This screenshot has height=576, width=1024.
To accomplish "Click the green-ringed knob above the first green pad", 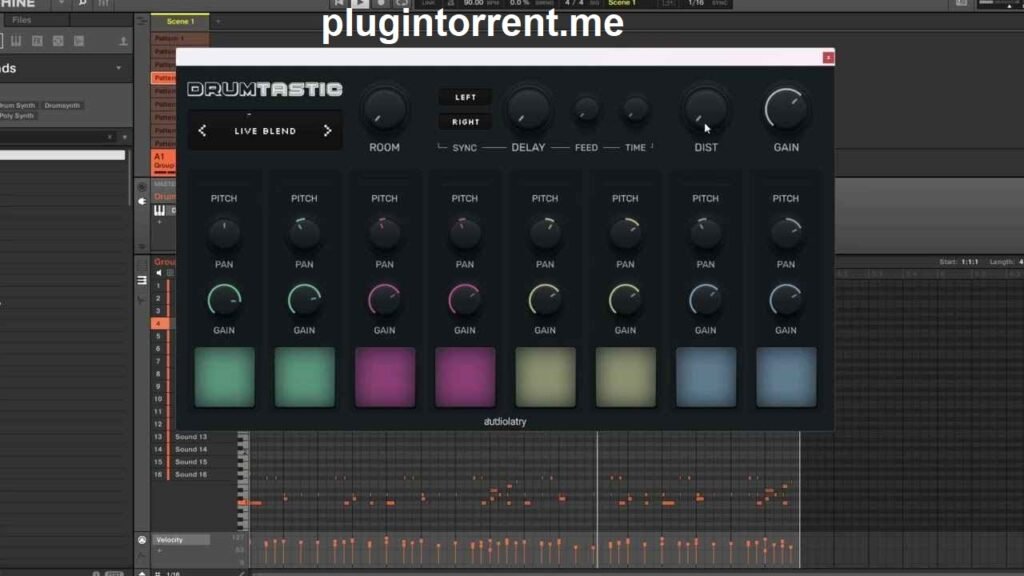I will [224, 300].
